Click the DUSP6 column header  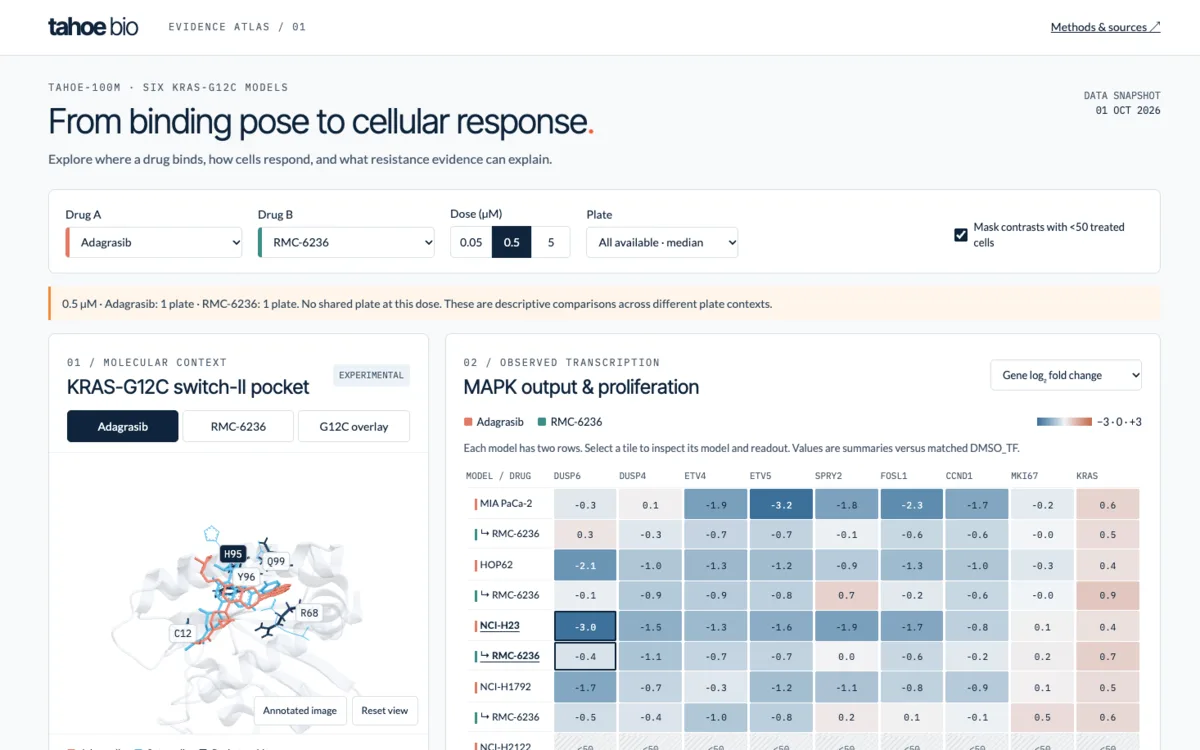(566, 476)
